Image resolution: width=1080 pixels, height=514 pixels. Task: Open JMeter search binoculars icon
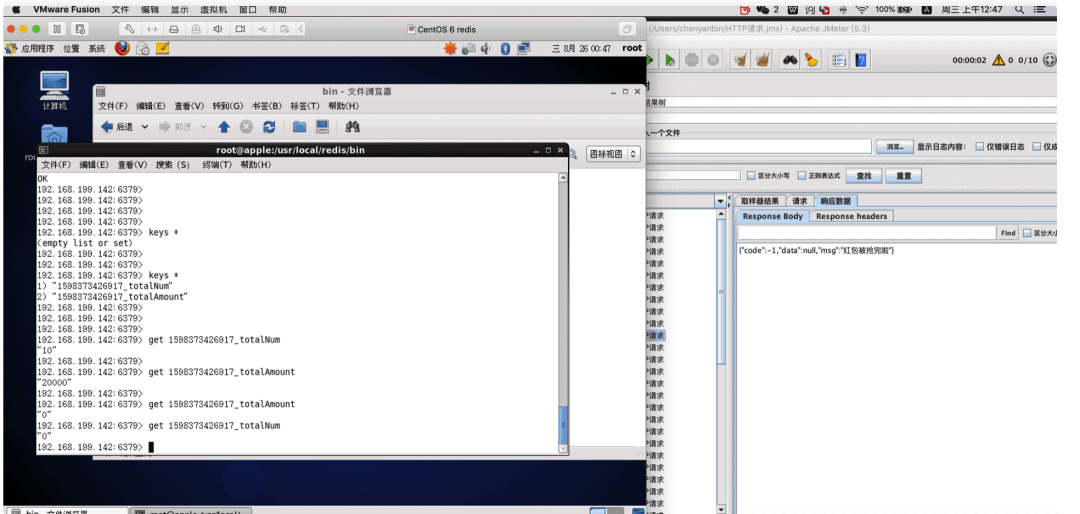789,60
